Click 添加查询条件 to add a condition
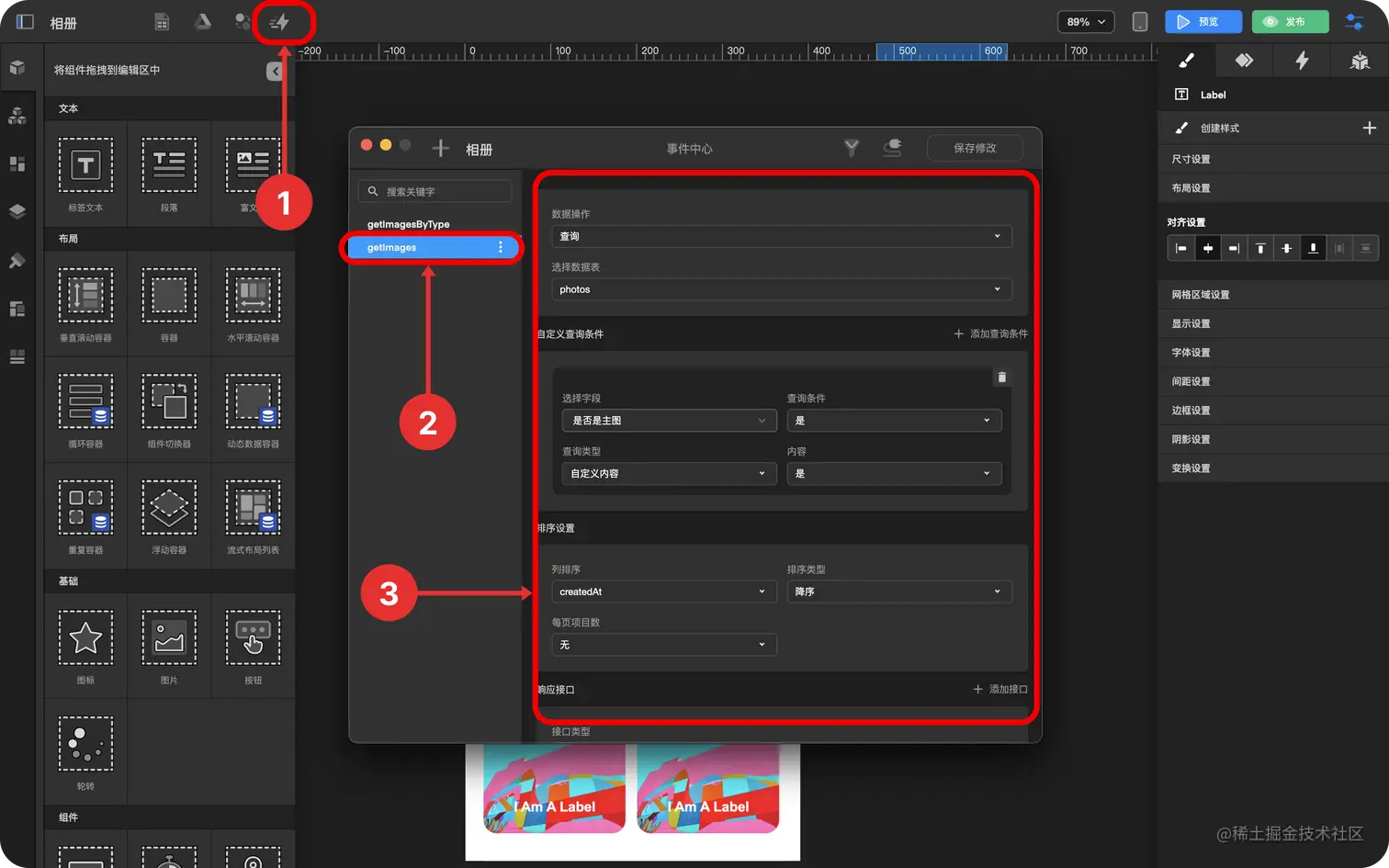Viewport: 1389px width, 868px height. pos(991,334)
